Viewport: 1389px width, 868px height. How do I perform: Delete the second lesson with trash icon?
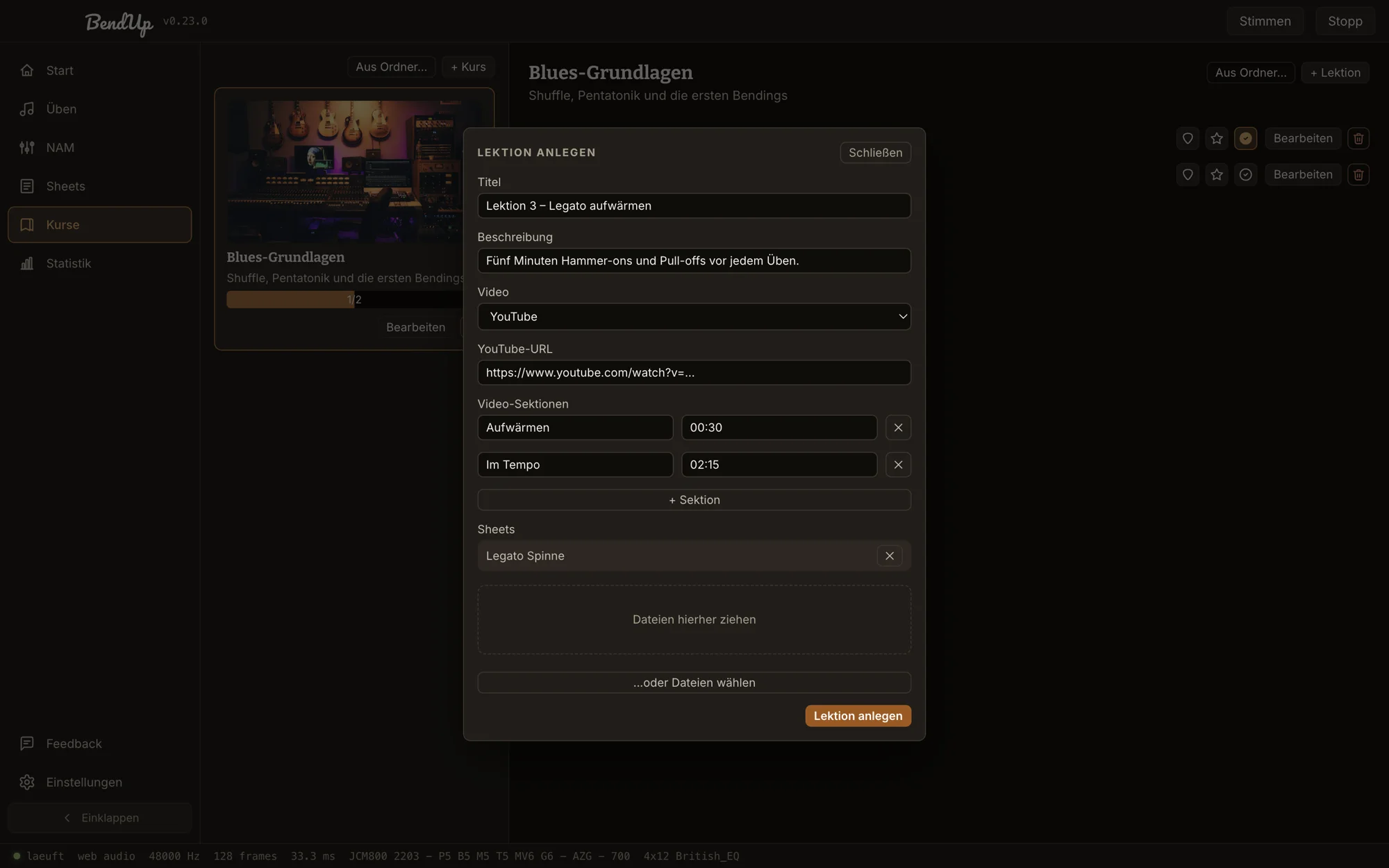coord(1358,174)
